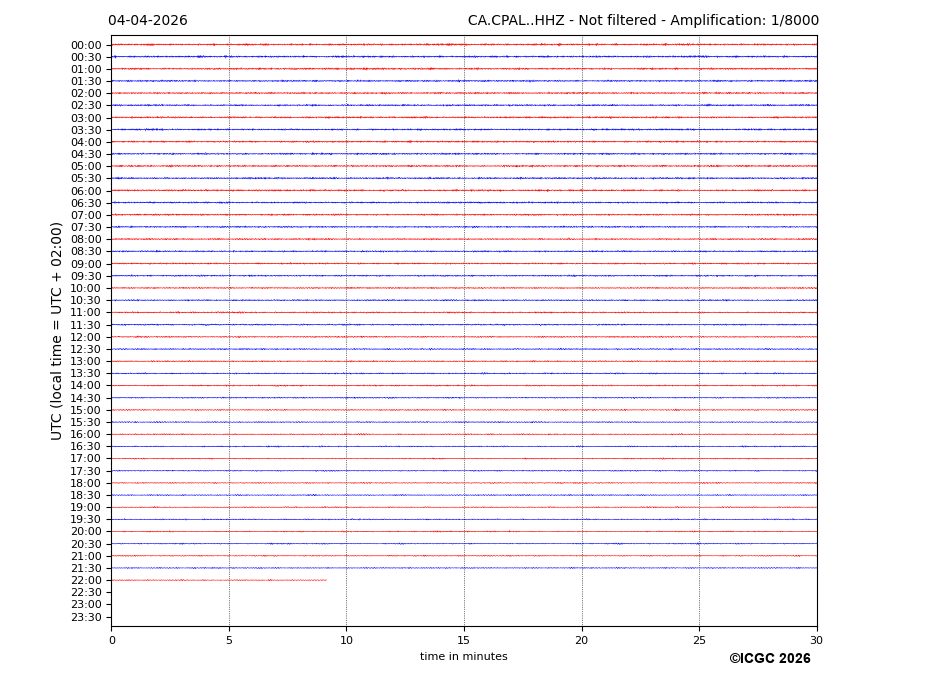
Task: Click the 0 tick on minutes axis
Action: tap(112, 640)
